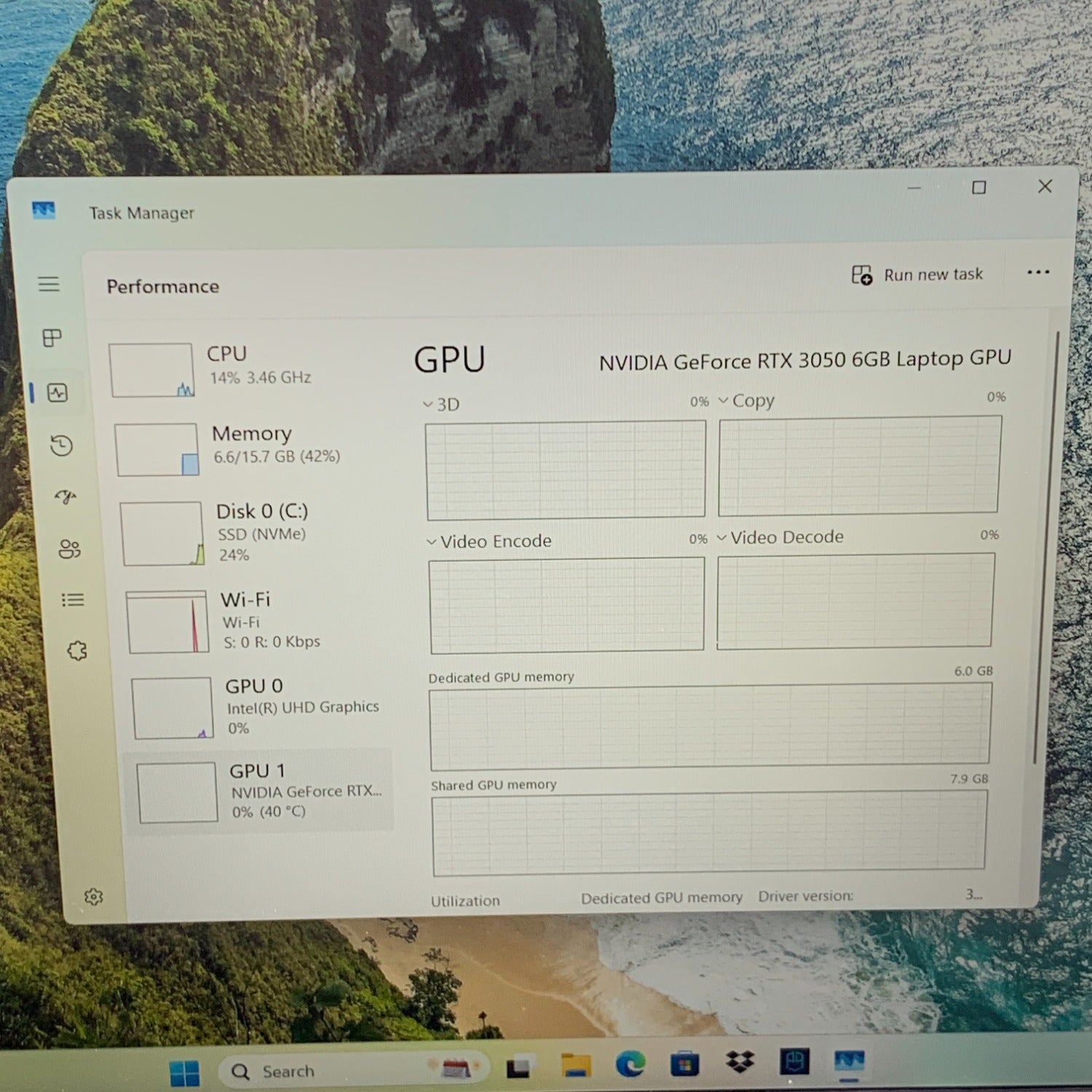This screenshot has width=1092, height=1092.
Task: Select Memory in the performance list
Action: point(251,447)
